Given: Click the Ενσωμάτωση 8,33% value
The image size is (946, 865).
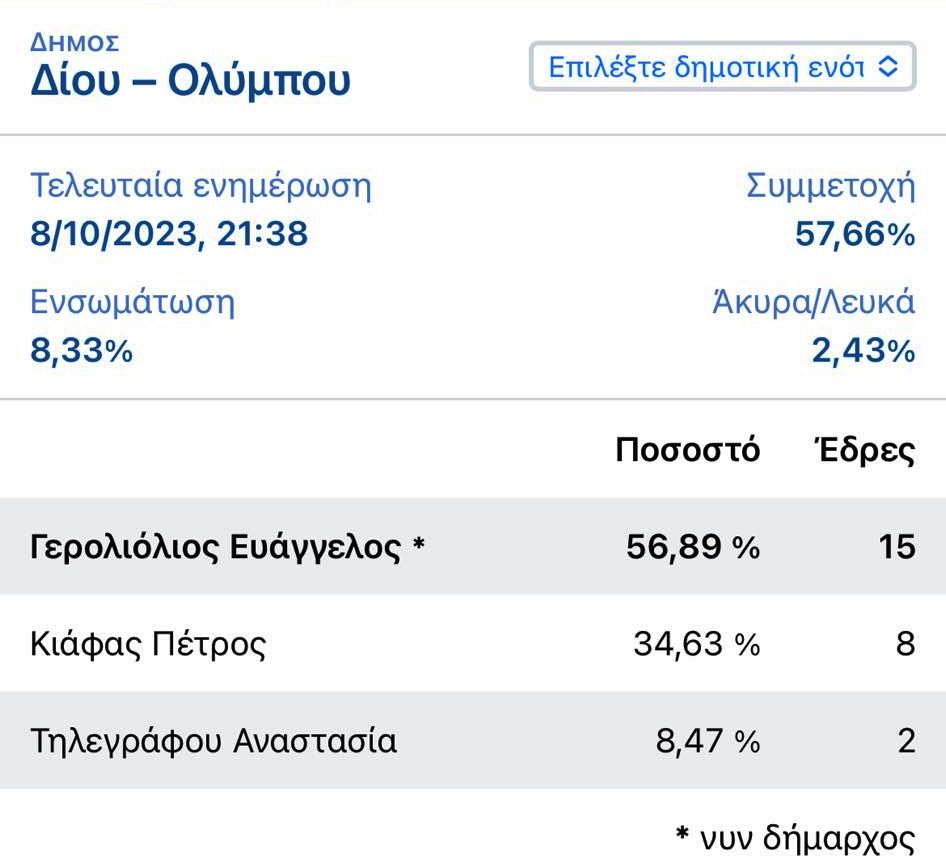Looking at the screenshot, I should tap(81, 350).
